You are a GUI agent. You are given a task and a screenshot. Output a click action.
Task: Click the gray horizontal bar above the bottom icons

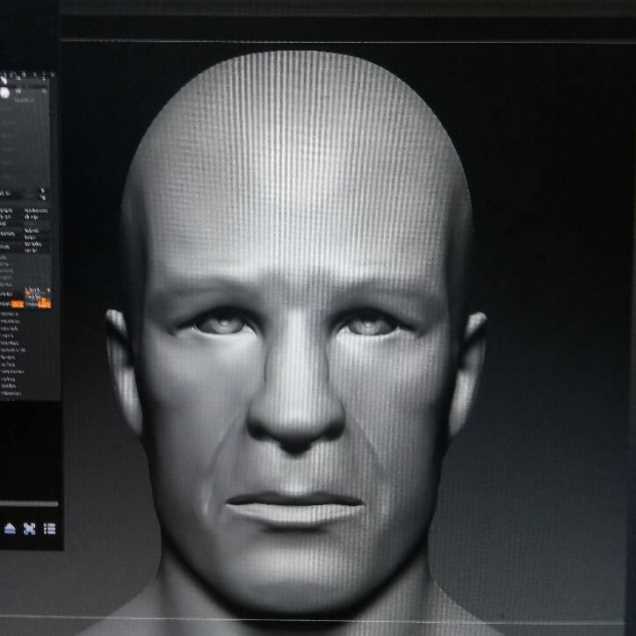29,504
